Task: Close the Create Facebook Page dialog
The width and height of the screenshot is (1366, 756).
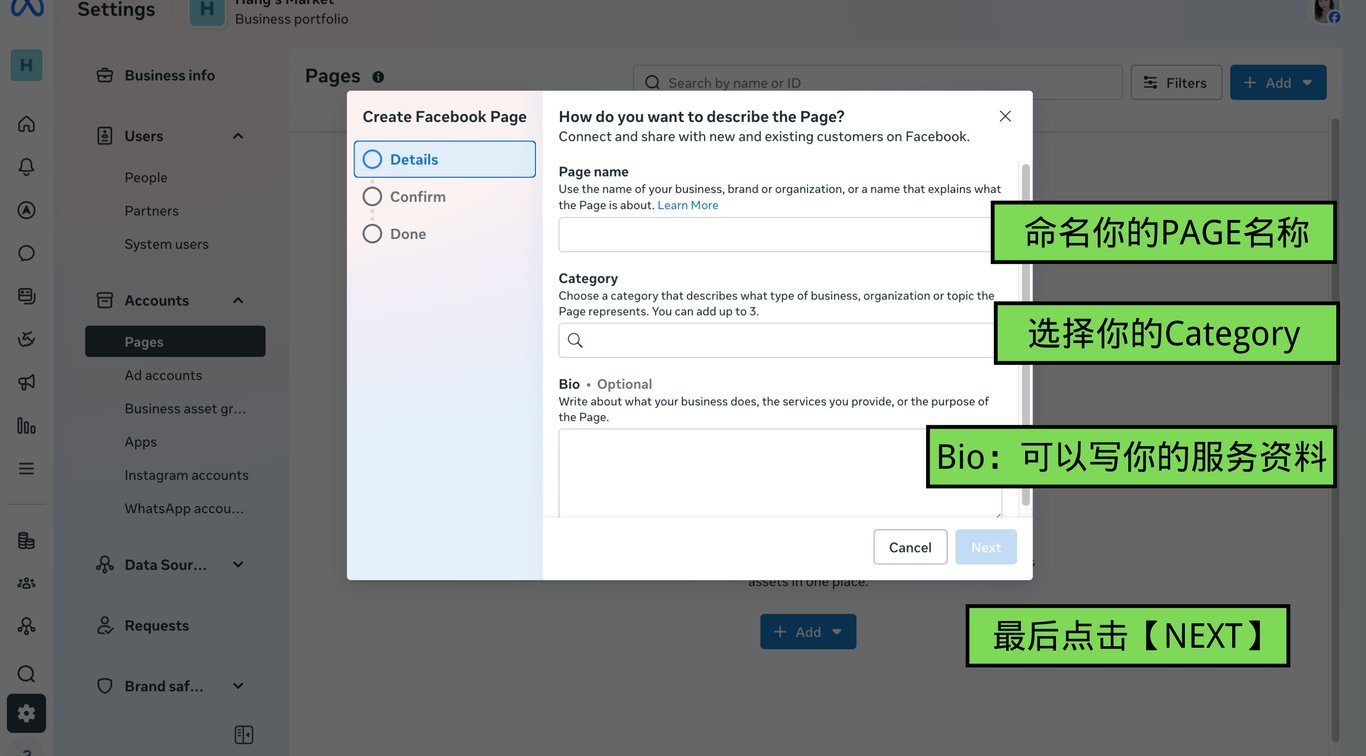Action: (1005, 116)
